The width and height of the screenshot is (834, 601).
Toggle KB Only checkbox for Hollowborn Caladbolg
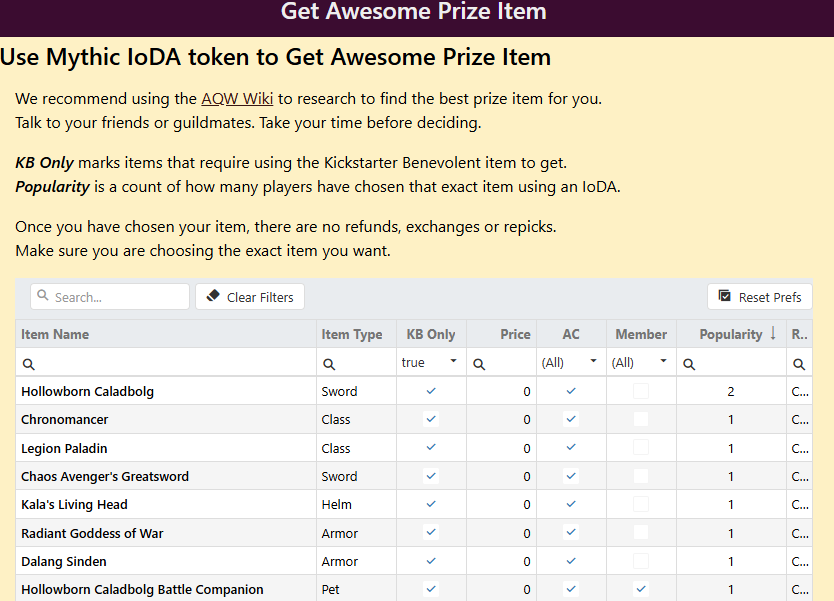(431, 391)
